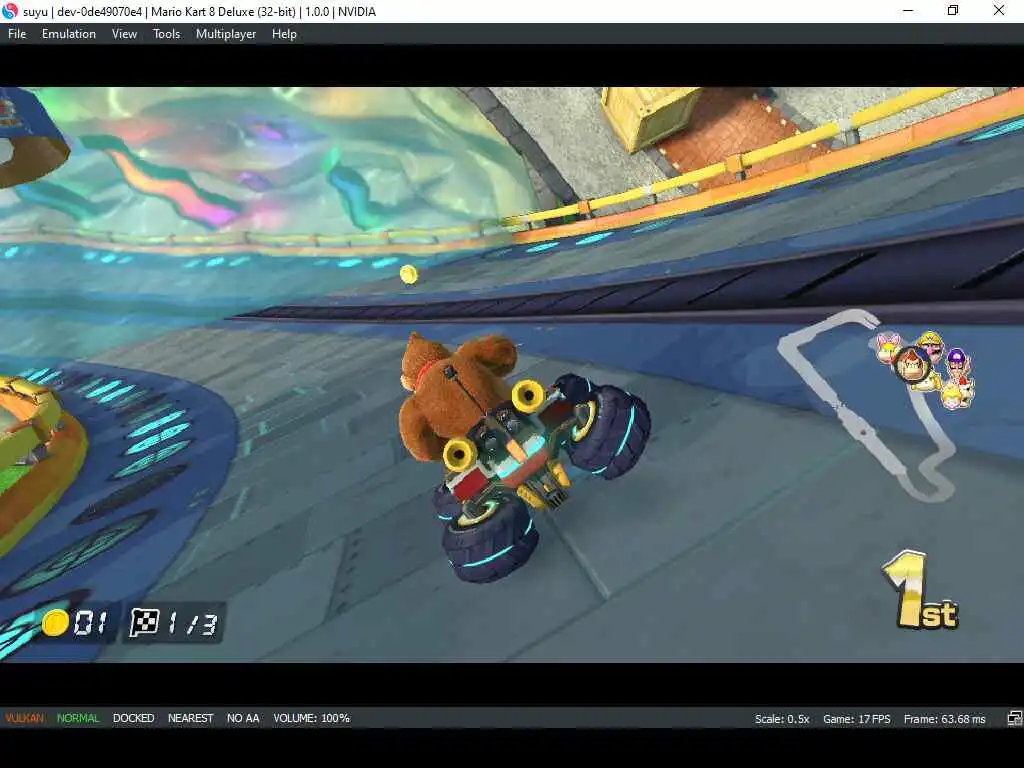Viewport: 1024px width, 768px height.
Task: Open the View menu
Action: click(x=124, y=34)
